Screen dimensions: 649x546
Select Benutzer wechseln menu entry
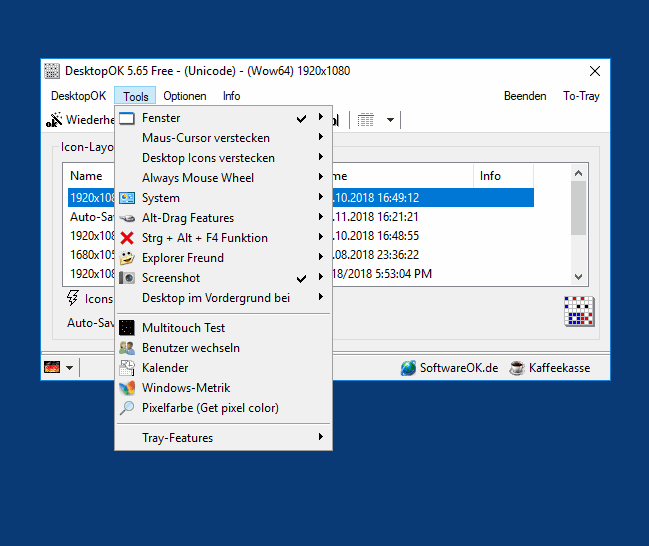pos(224,348)
